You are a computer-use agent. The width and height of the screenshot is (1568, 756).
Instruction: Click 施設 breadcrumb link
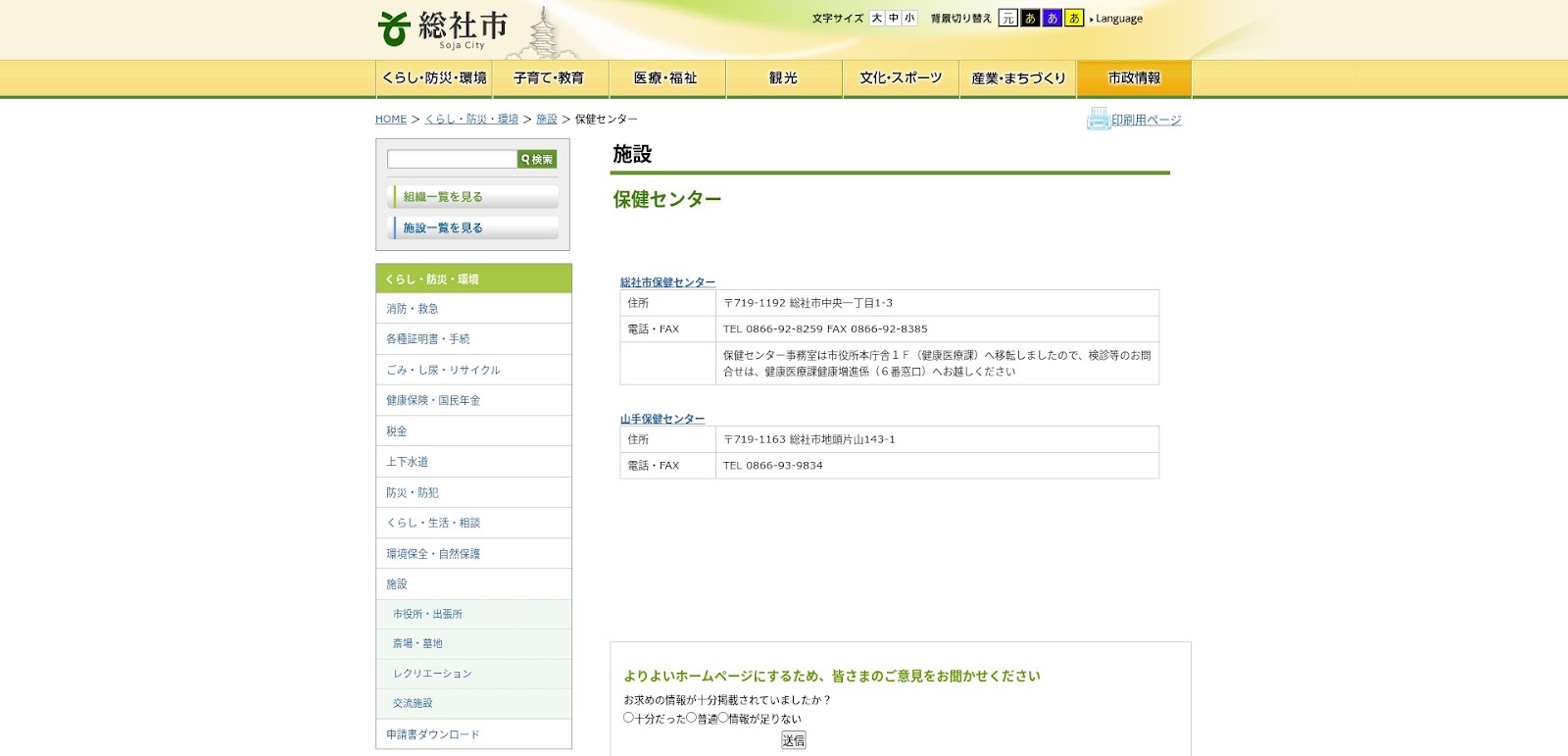pos(547,119)
